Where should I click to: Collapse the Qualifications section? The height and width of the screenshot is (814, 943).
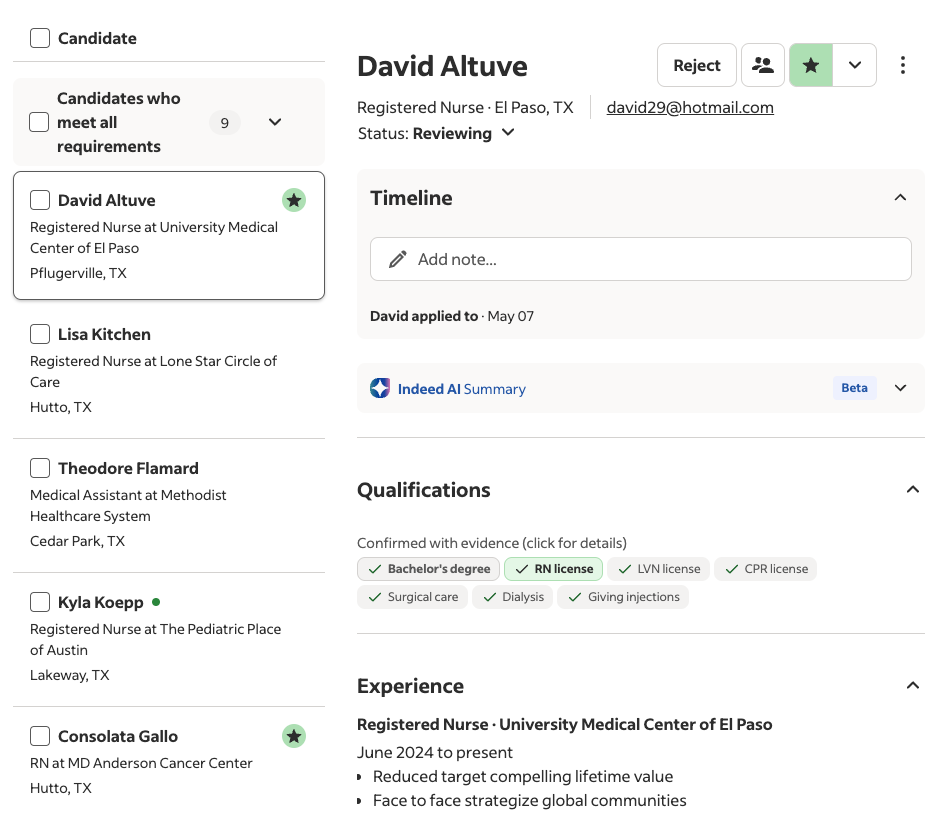(x=912, y=489)
